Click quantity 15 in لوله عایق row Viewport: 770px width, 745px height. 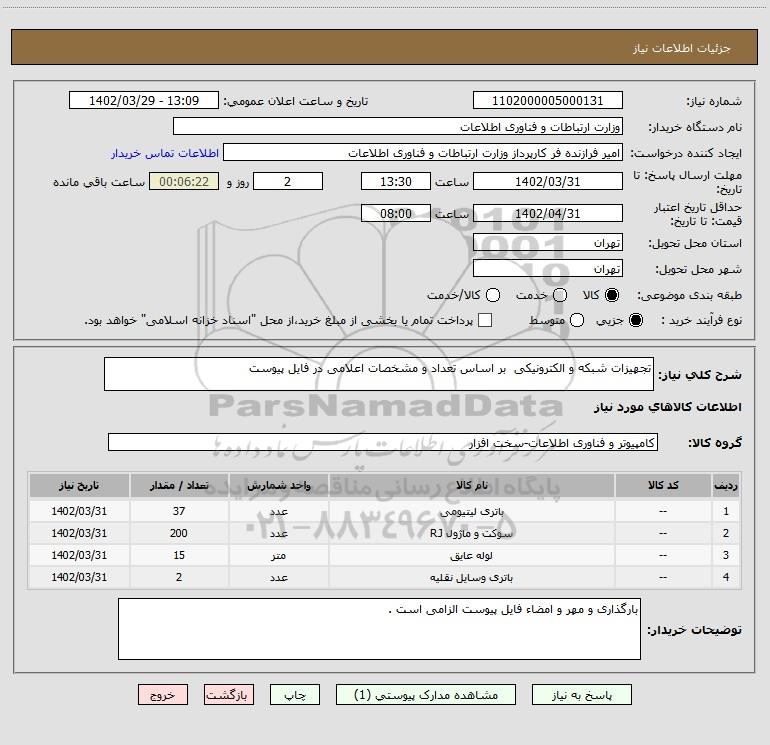tap(179, 555)
